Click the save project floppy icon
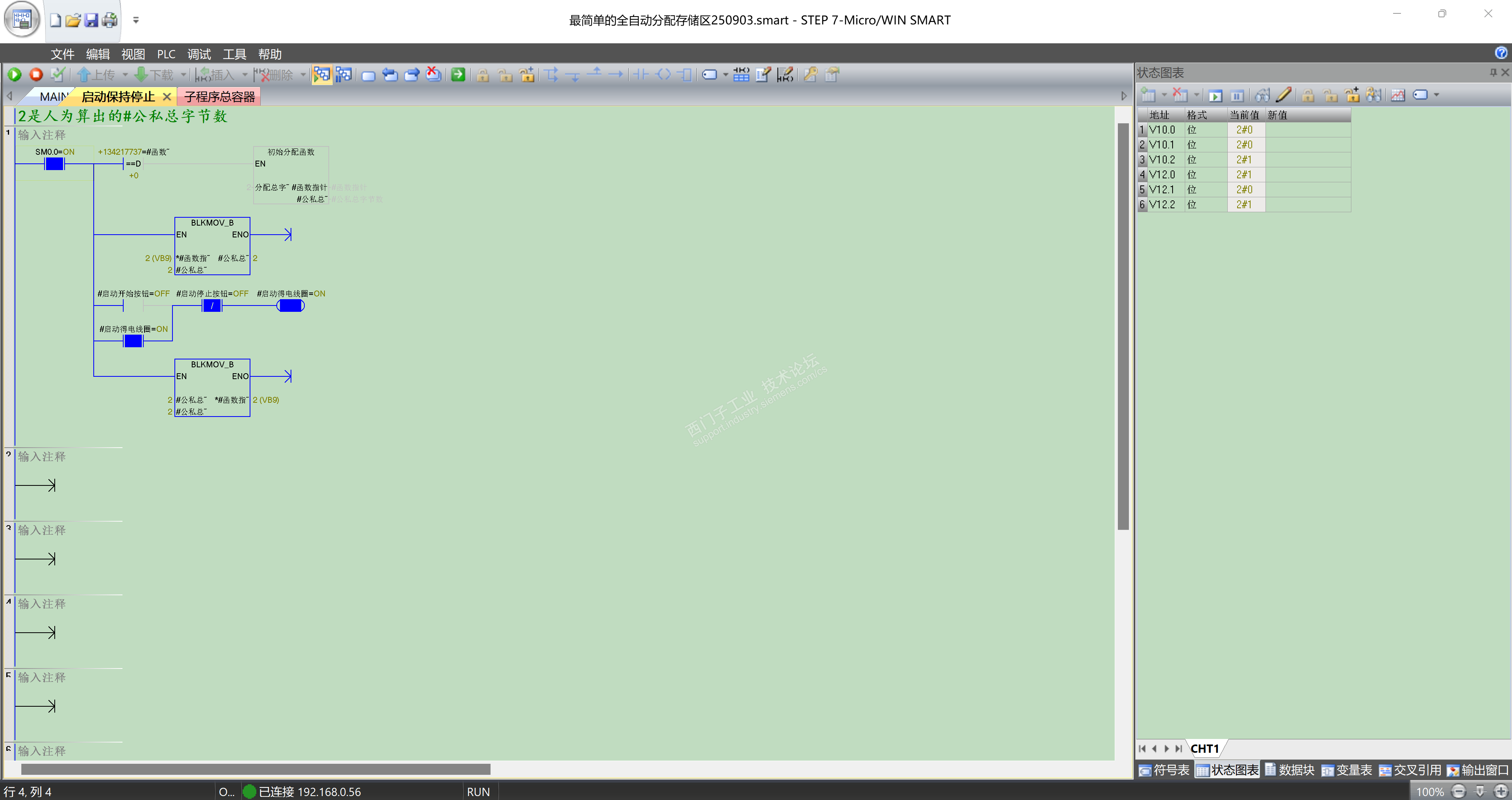This screenshot has width=1512, height=800. coord(91,20)
